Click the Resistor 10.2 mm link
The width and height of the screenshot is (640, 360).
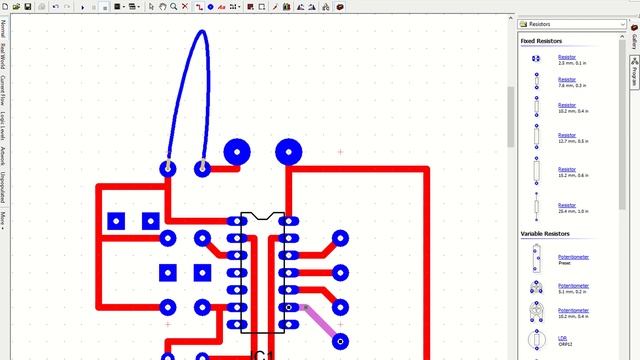pyautogui.click(x=567, y=105)
